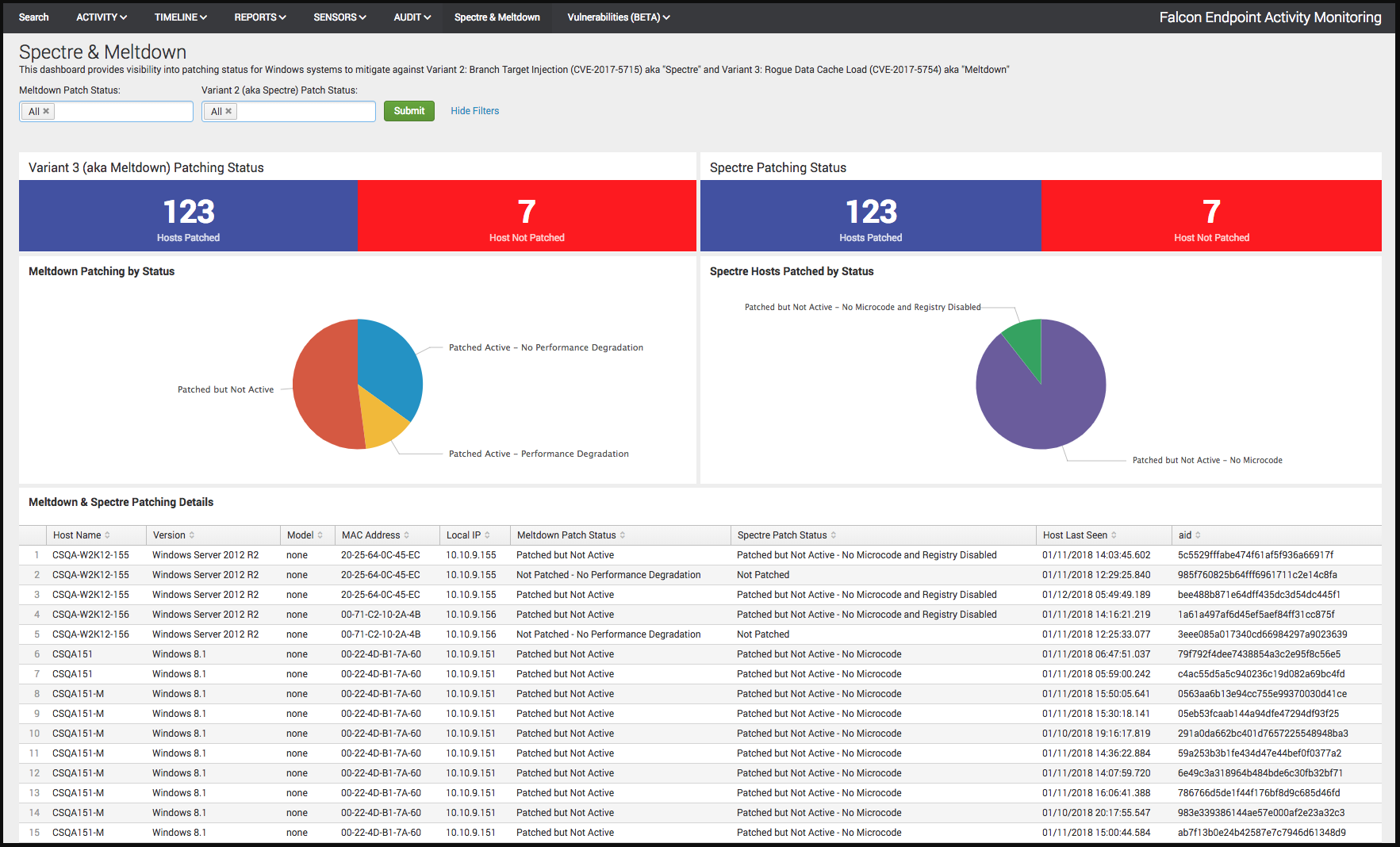Image resolution: width=1400 pixels, height=847 pixels.
Task: Click 'Windows Server 2012 R2' in row 1
Action: click(205, 555)
